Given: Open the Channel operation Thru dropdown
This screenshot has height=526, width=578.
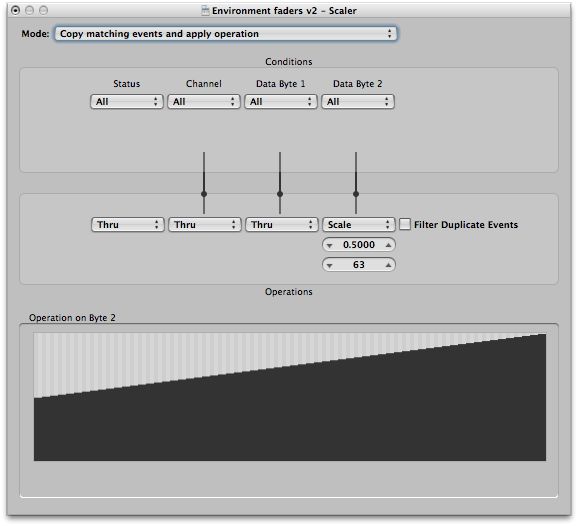Looking at the screenshot, I should 205,224.
